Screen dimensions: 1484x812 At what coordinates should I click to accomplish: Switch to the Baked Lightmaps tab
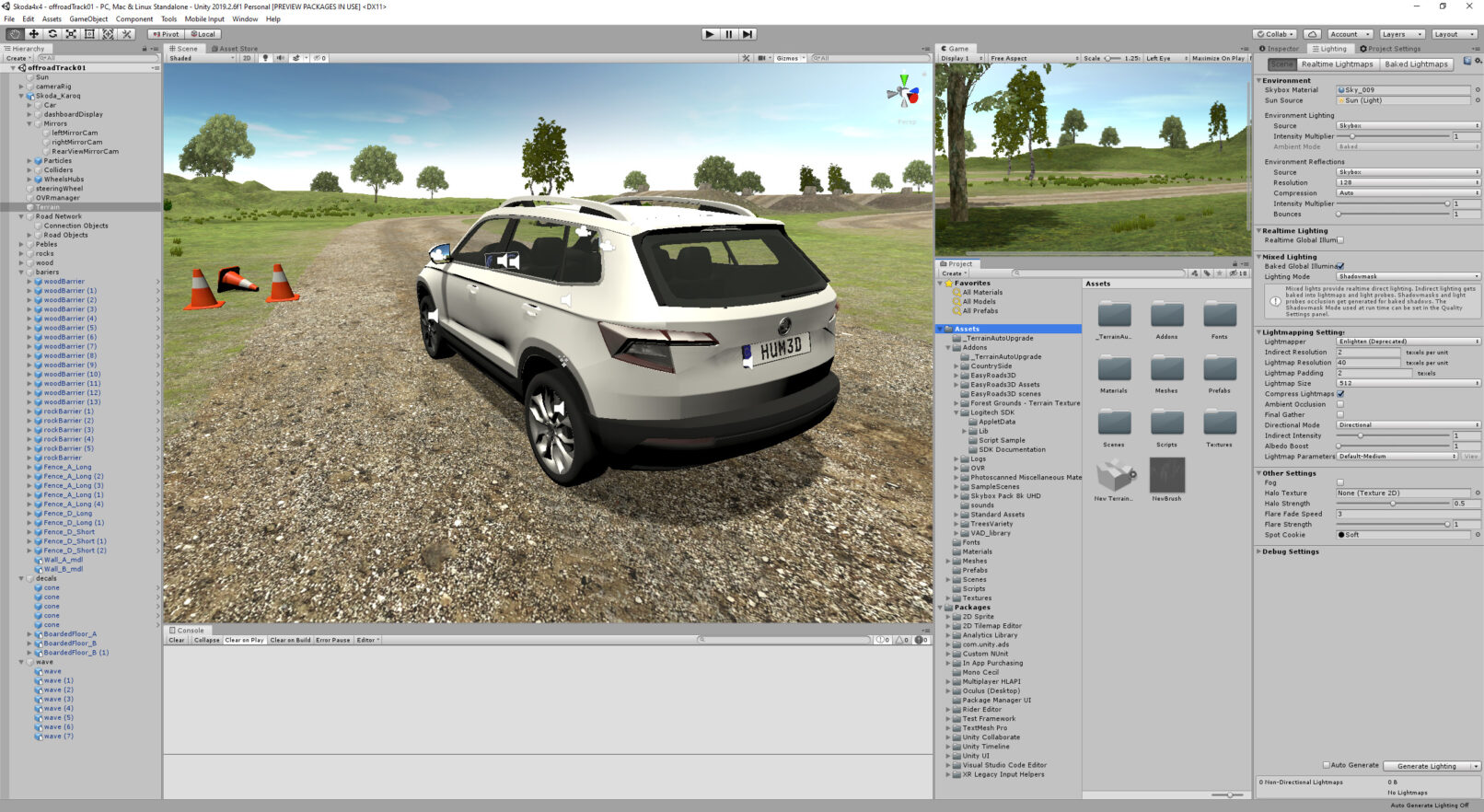1416,64
